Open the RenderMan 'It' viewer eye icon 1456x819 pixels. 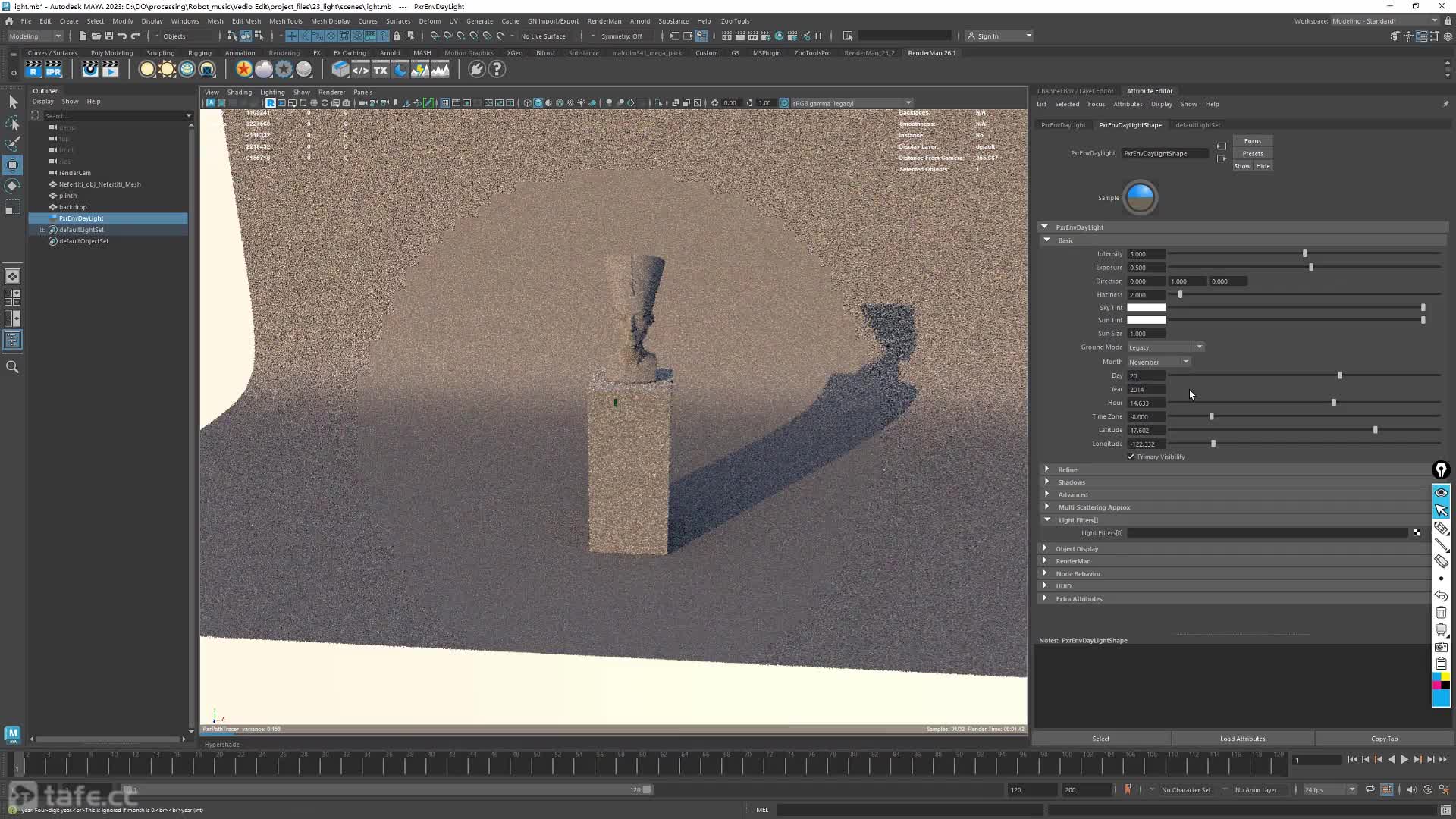tap(90, 70)
